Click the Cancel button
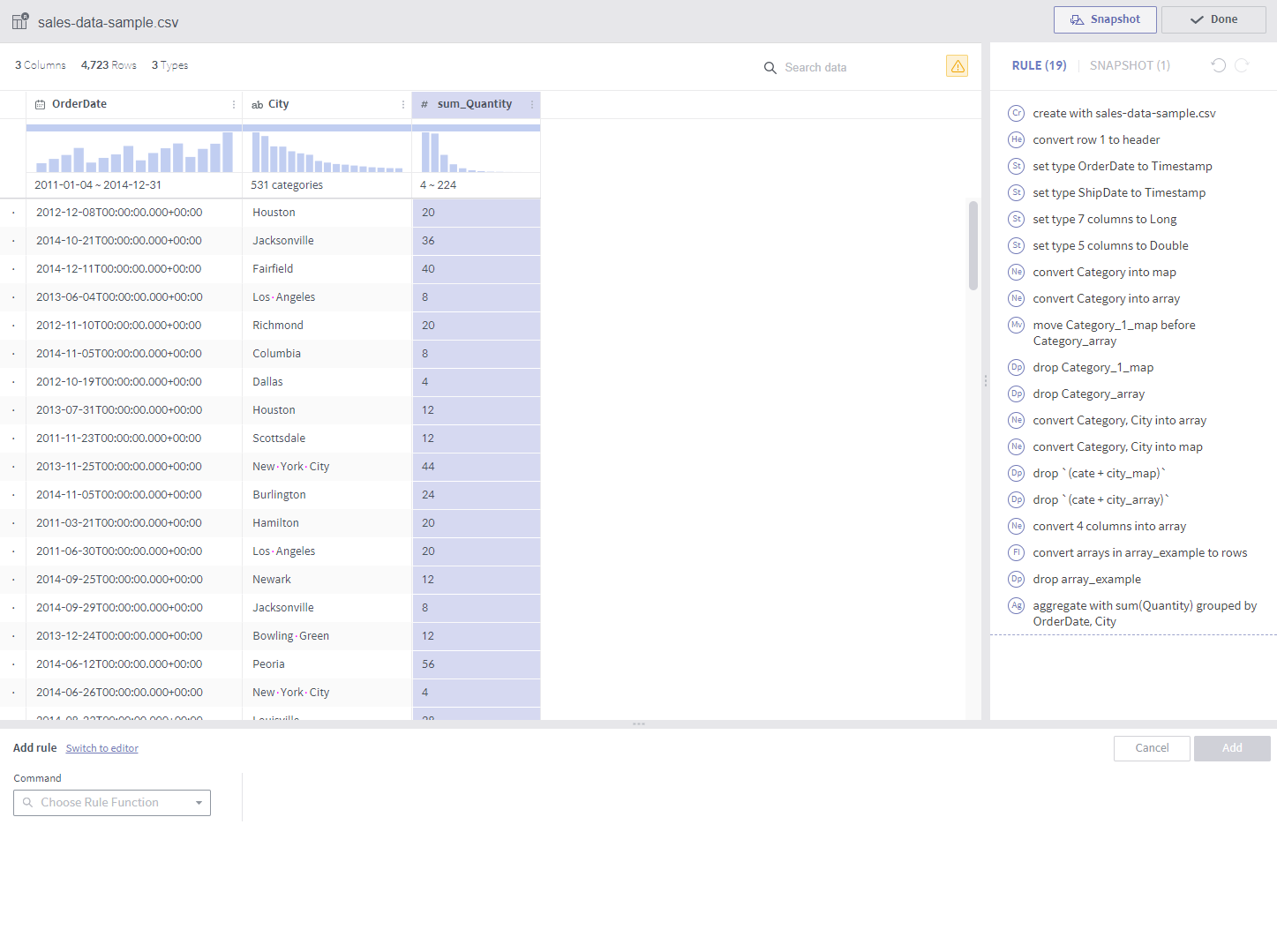Image resolution: width=1277 pixels, height=952 pixels. (1152, 748)
